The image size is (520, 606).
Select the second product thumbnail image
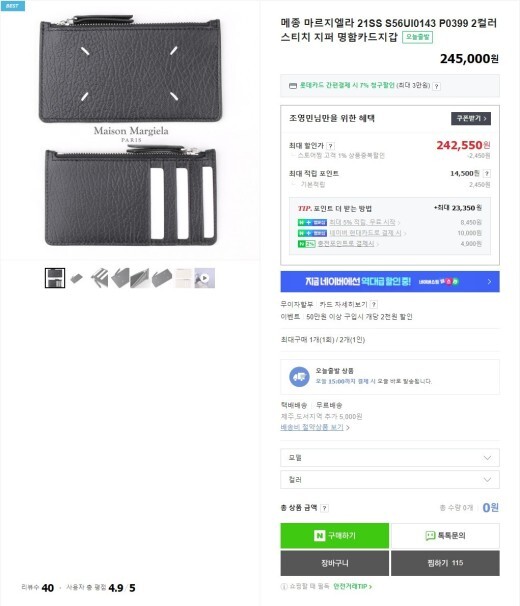click(77, 278)
